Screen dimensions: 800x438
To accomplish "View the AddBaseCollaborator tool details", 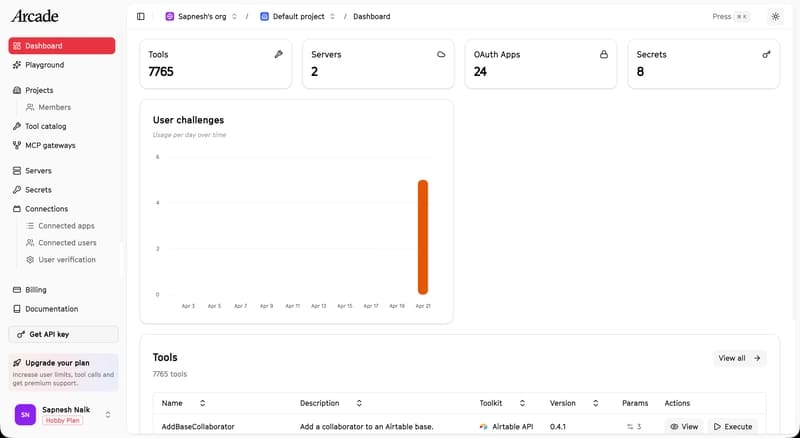I will 684,426.
